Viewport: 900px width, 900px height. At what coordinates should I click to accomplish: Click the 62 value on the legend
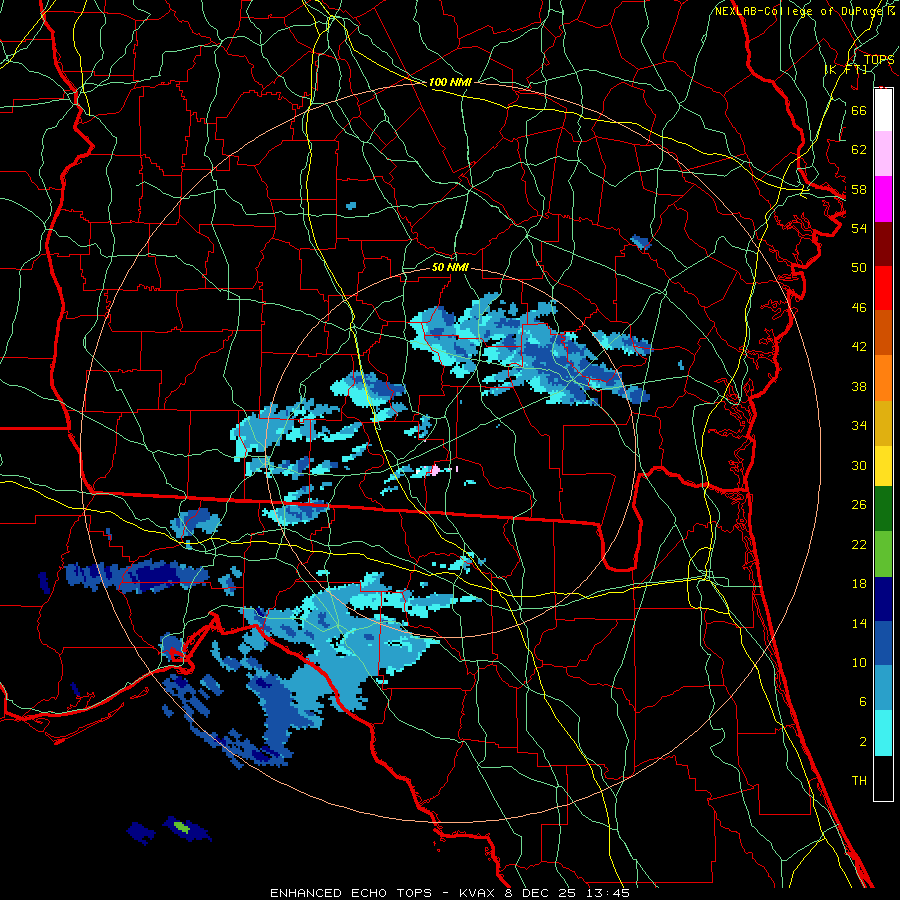point(859,150)
